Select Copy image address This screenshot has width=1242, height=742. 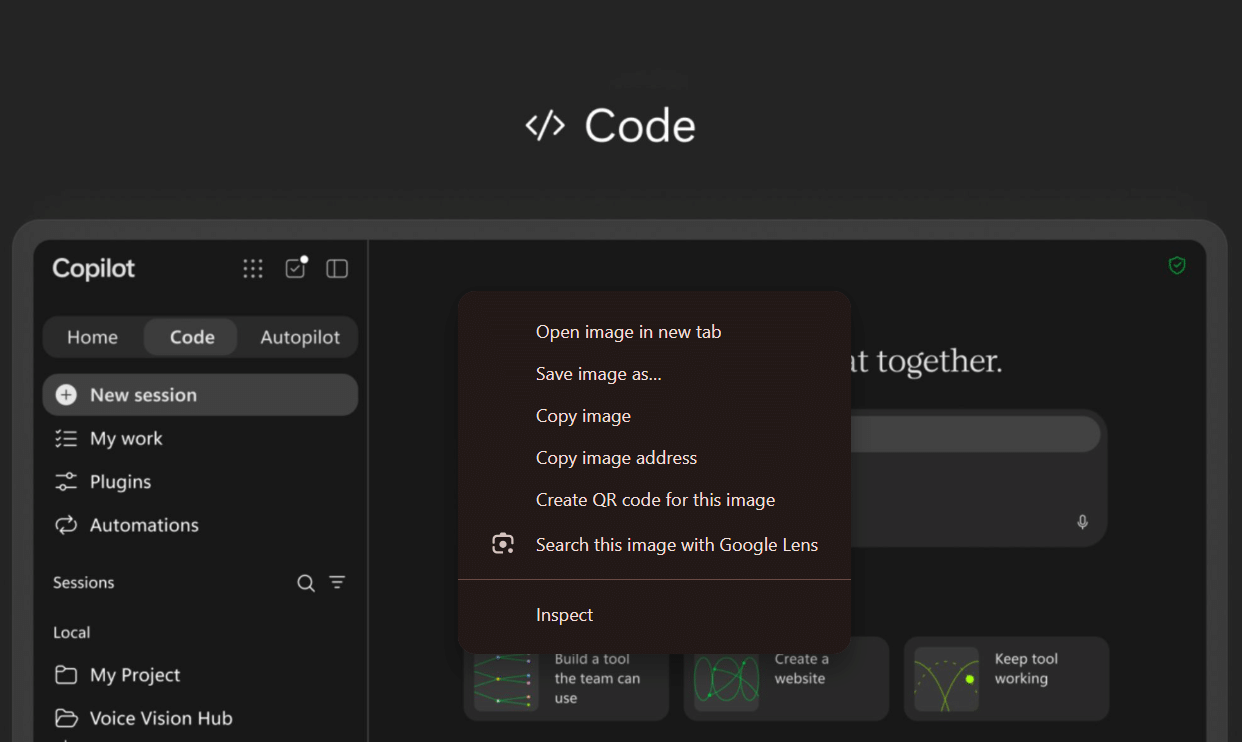(x=654, y=458)
